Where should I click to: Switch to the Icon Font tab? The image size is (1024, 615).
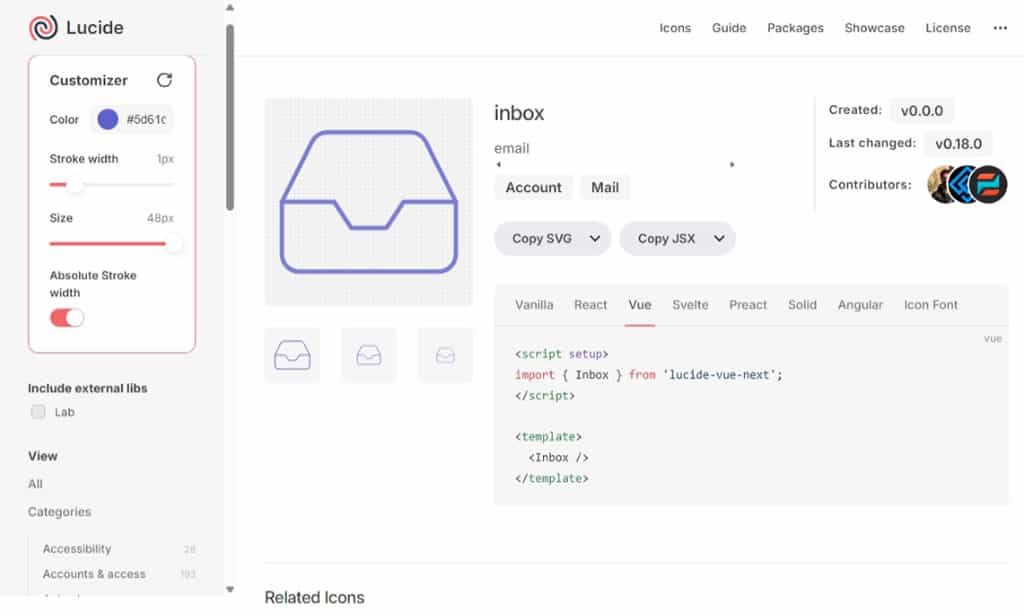[x=931, y=305]
